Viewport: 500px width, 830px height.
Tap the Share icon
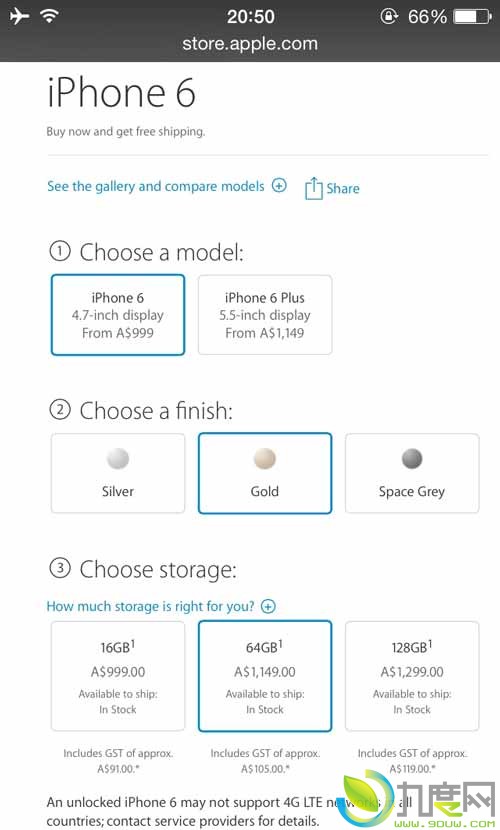[313, 188]
